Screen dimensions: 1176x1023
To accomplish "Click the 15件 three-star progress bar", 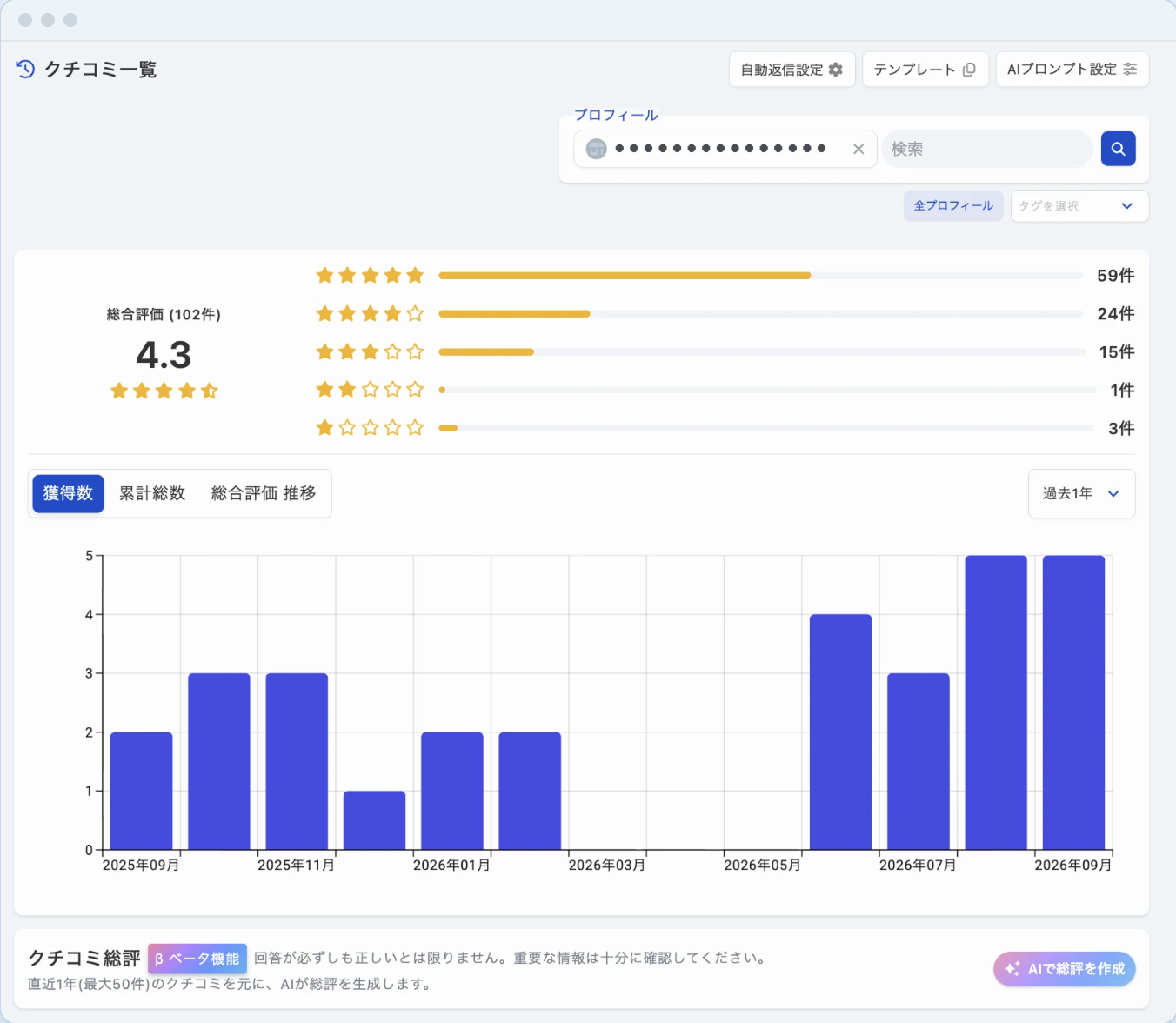I will (762, 352).
